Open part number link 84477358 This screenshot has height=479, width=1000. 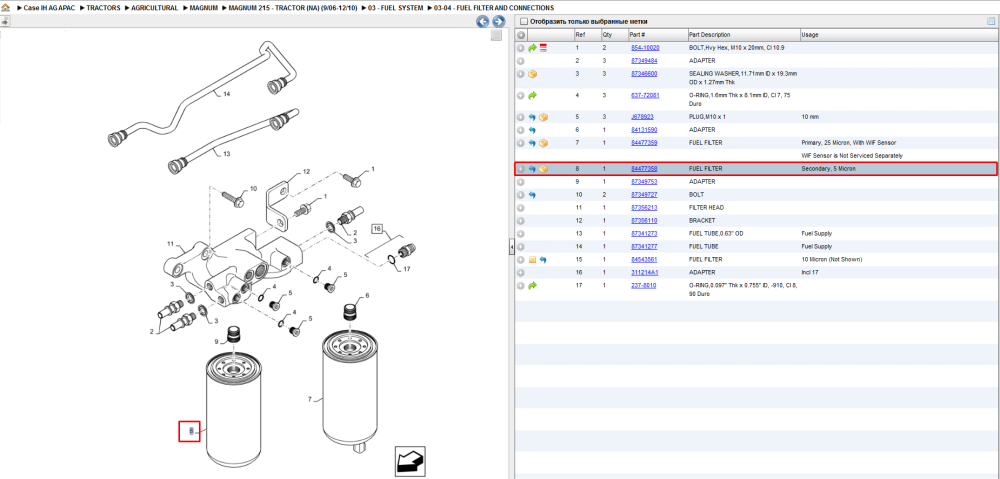(644, 169)
